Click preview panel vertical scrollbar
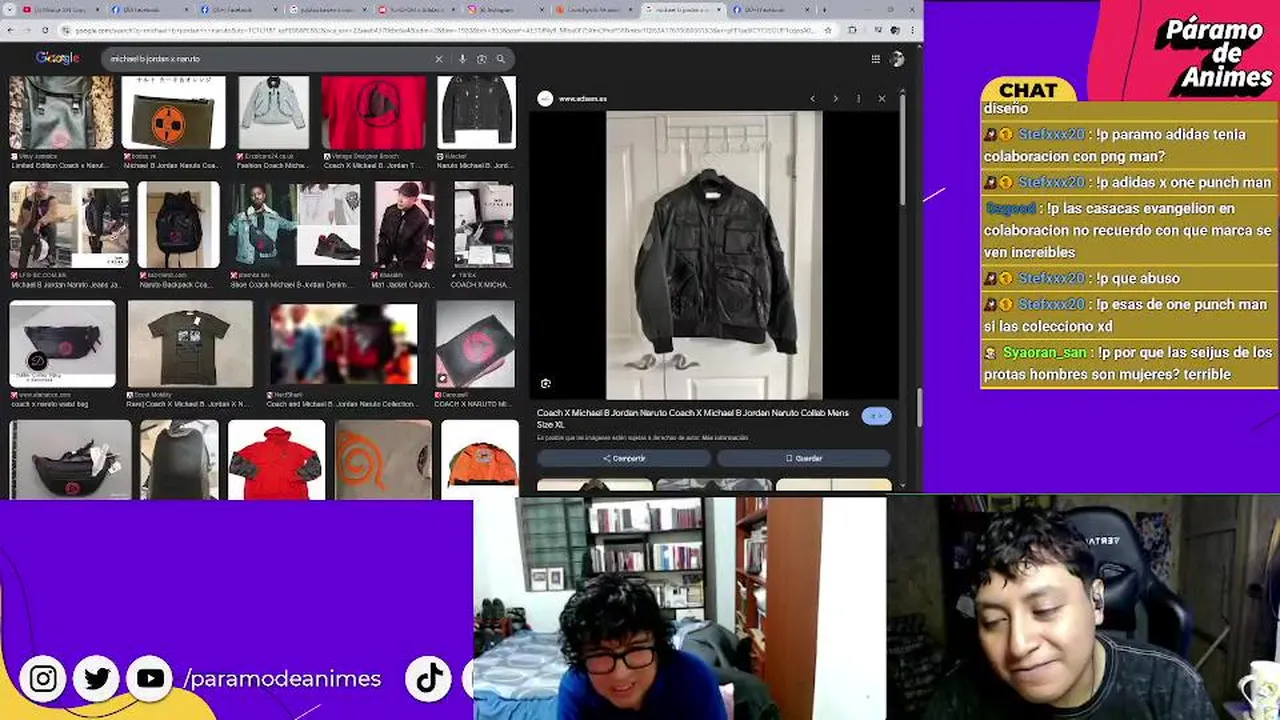 tap(903, 150)
